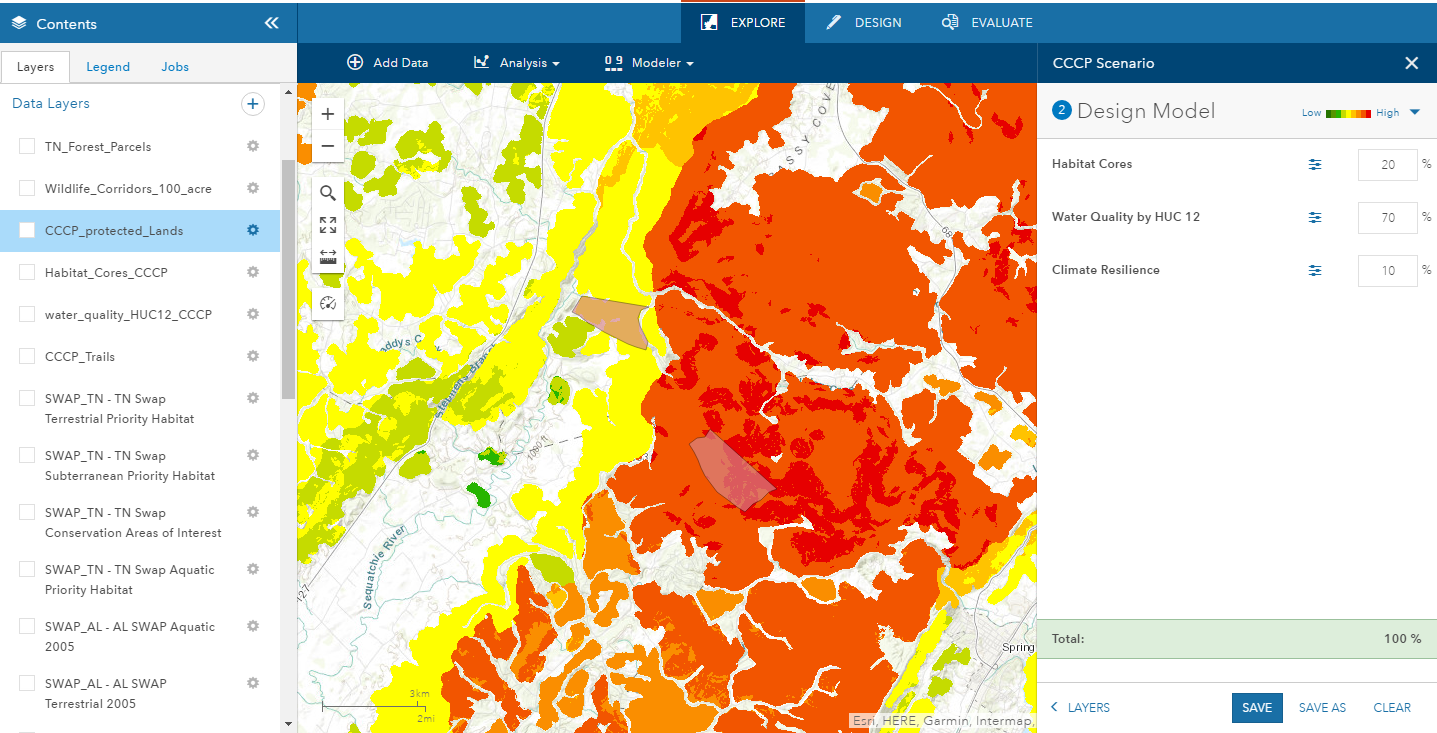
Task: Enable the TN_Forest_Parcels layer checkbox
Action: [x=27, y=147]
